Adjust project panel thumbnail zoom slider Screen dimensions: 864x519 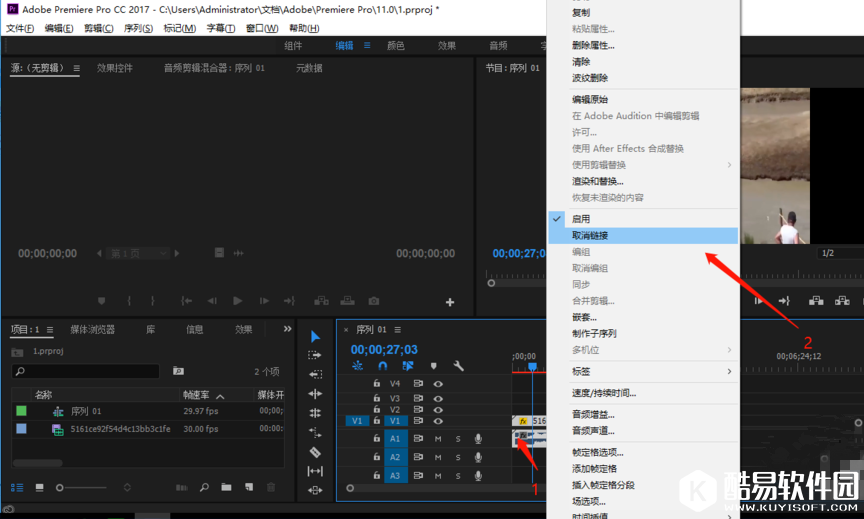pyautogui.click(x=82, y=488)
